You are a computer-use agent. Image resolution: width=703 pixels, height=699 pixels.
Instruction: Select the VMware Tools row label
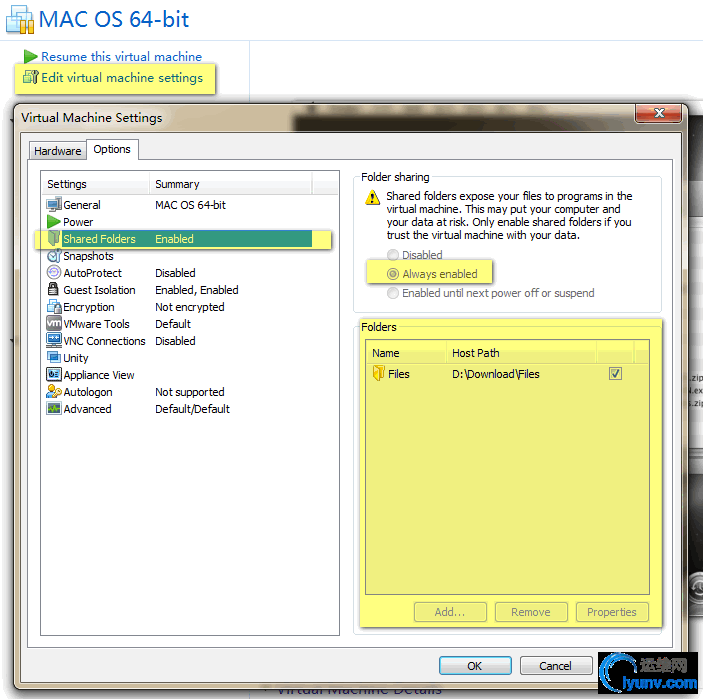[x=96, y=324]
